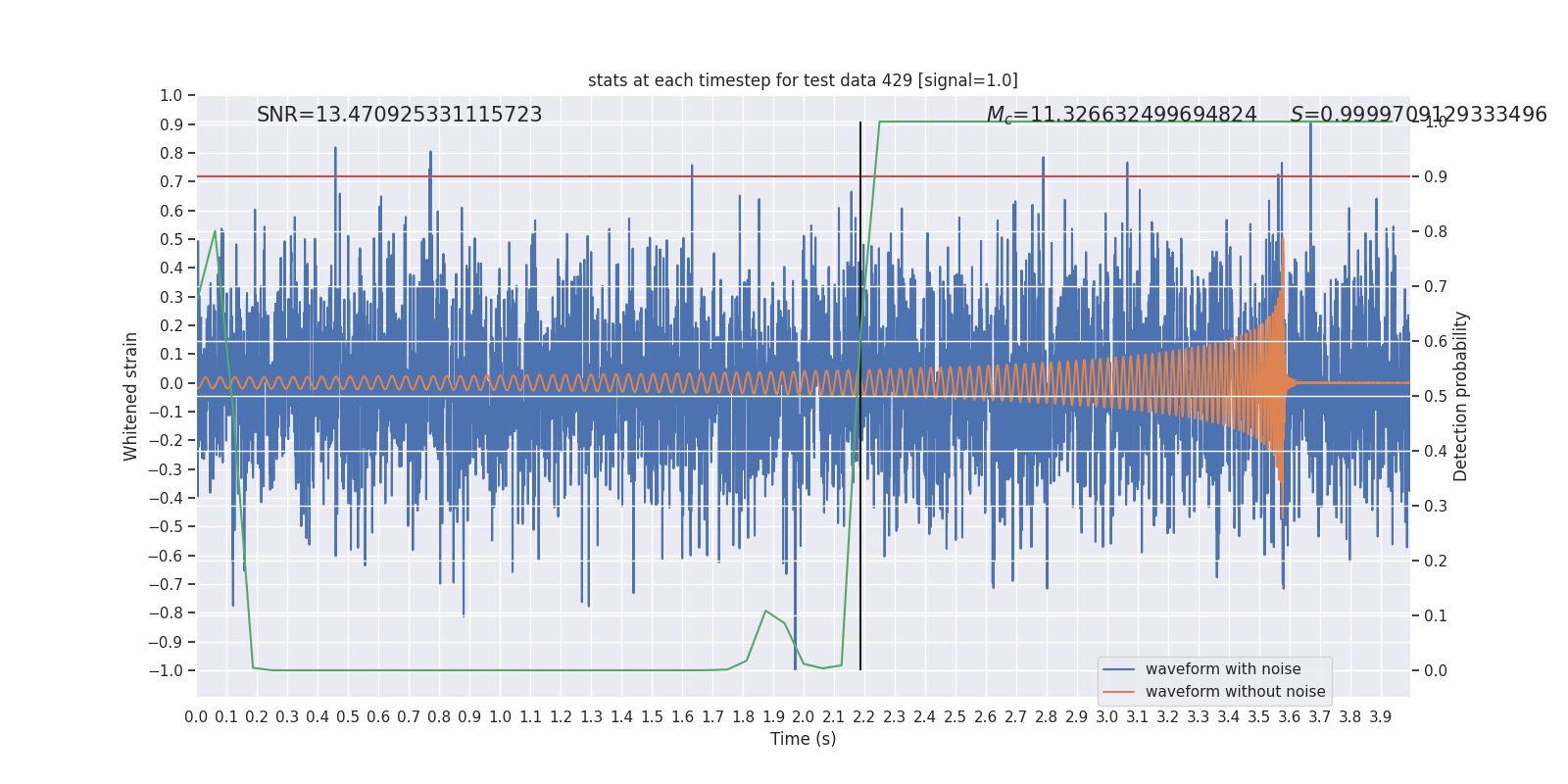Click the green probability bump near 1.9 s
This screenshot has width=1568, height=784.
click(766, 612)
